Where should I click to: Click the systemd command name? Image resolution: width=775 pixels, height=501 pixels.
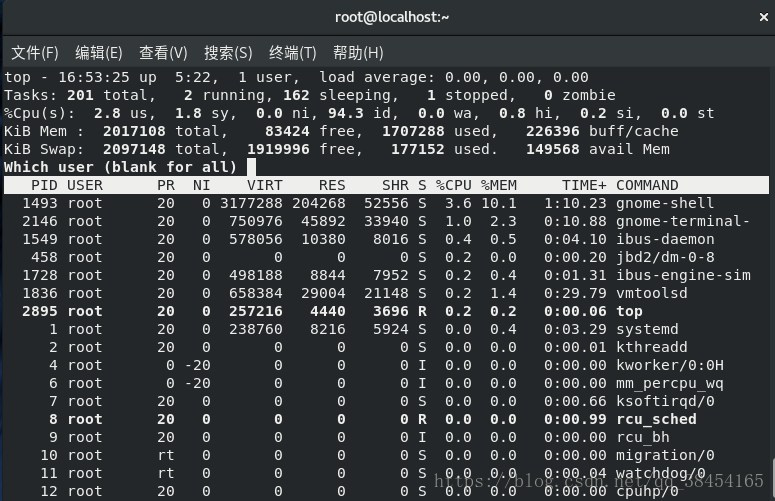(647, 329)
